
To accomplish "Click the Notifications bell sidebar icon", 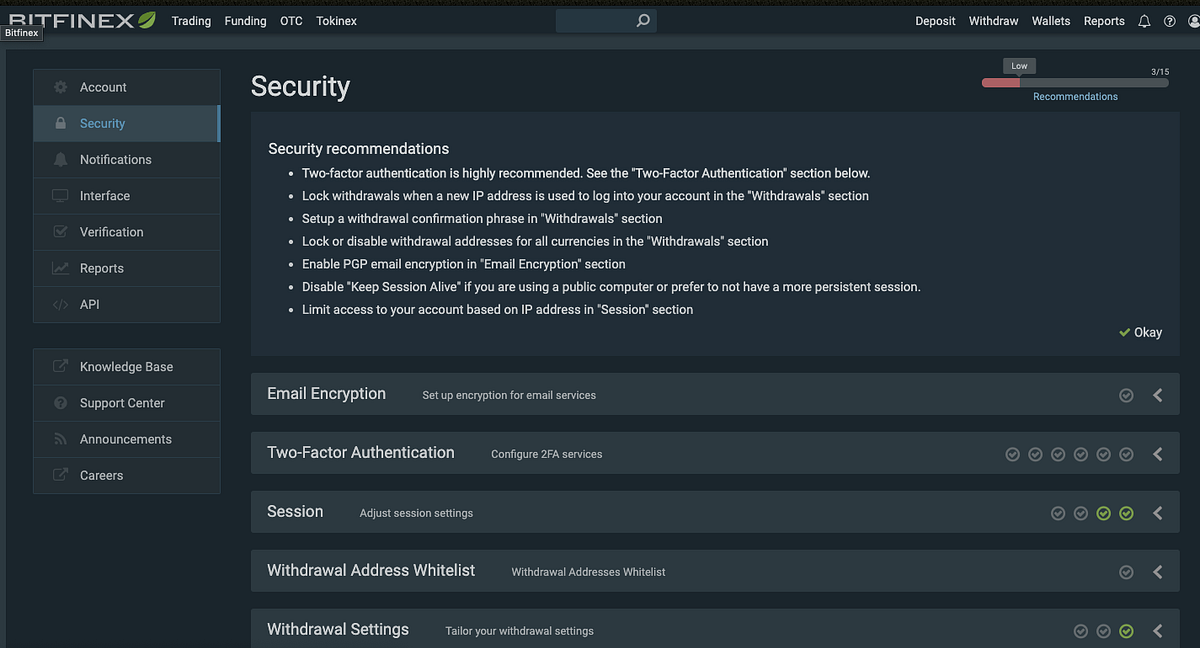I will point(60,160).
